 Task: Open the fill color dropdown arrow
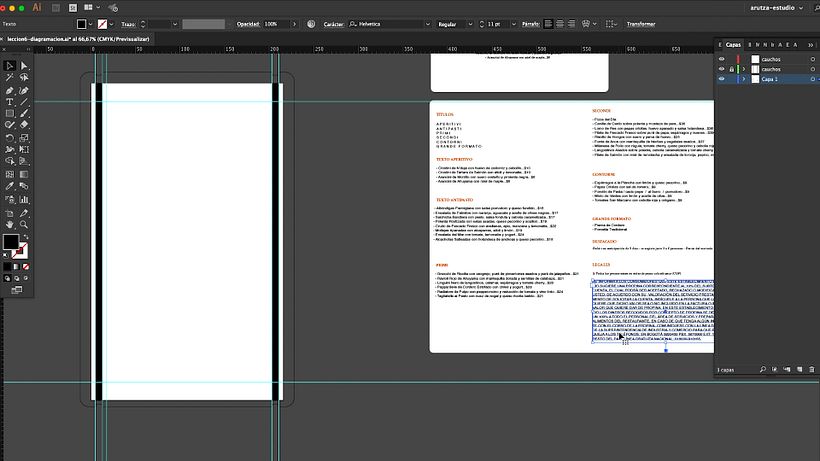[90, 24]
